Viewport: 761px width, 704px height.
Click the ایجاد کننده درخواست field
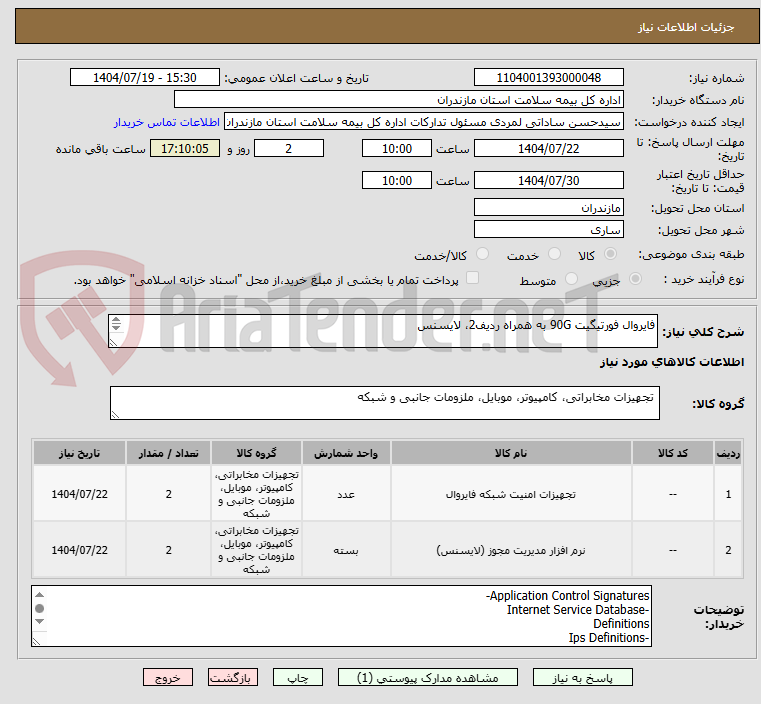(x=424, y=122)
